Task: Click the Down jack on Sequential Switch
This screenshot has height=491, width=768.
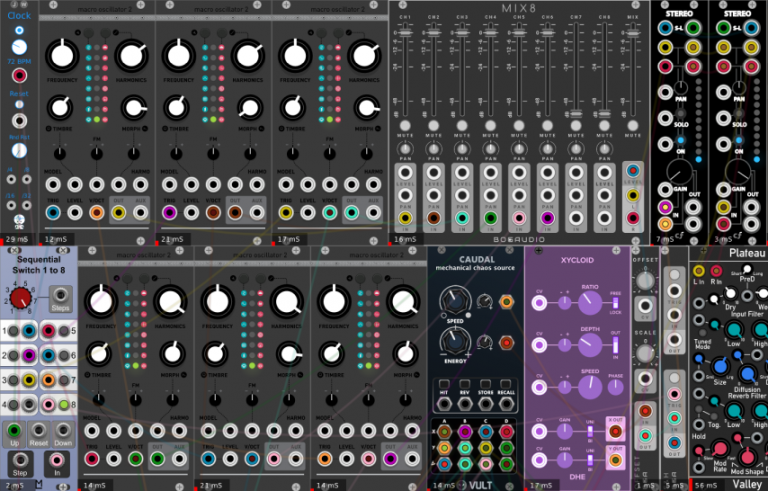Action: pyautogui.click(x=63, y=431)
